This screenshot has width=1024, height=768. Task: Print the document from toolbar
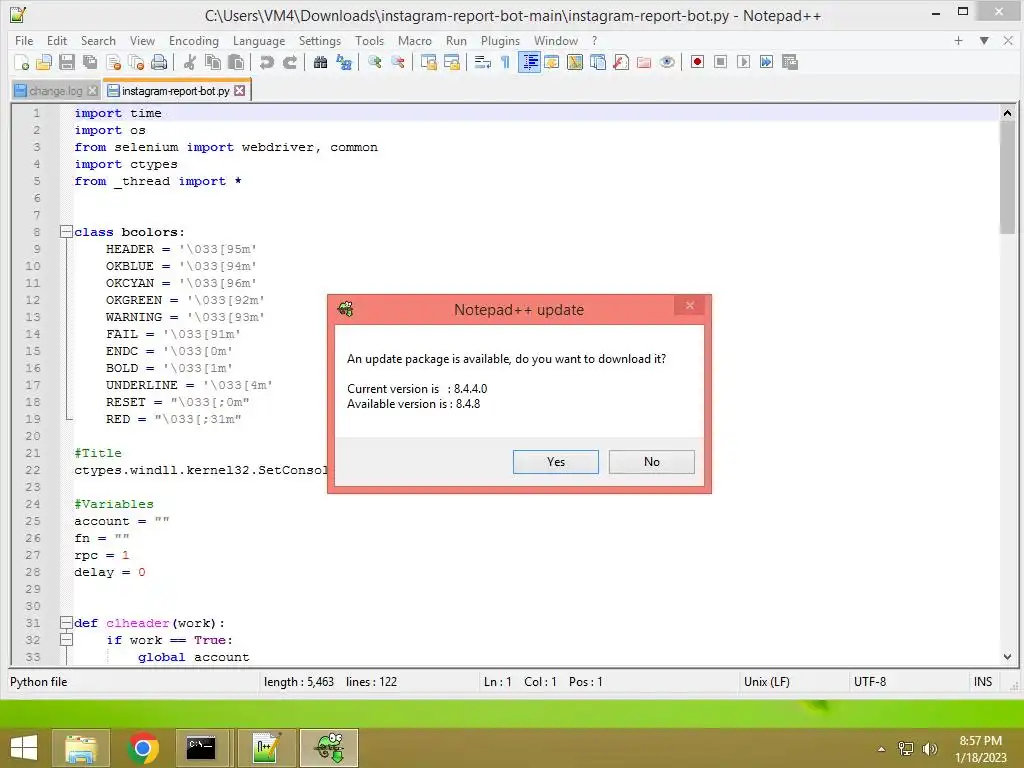[x=159, y=62]
